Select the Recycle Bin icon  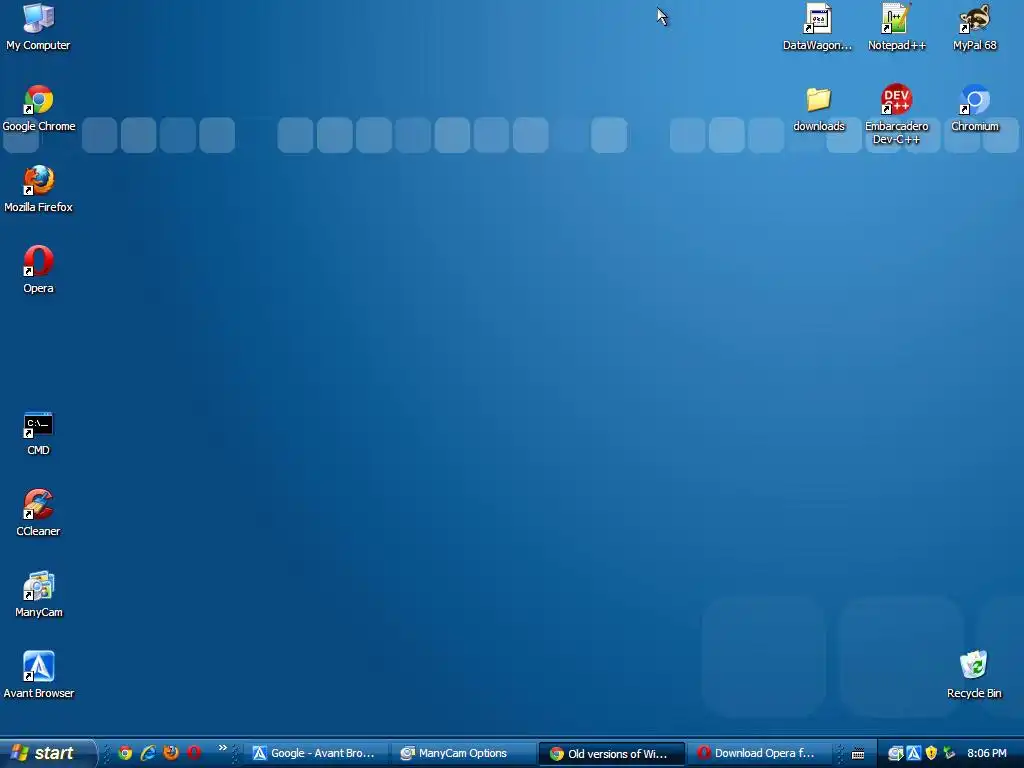point(974,675)
